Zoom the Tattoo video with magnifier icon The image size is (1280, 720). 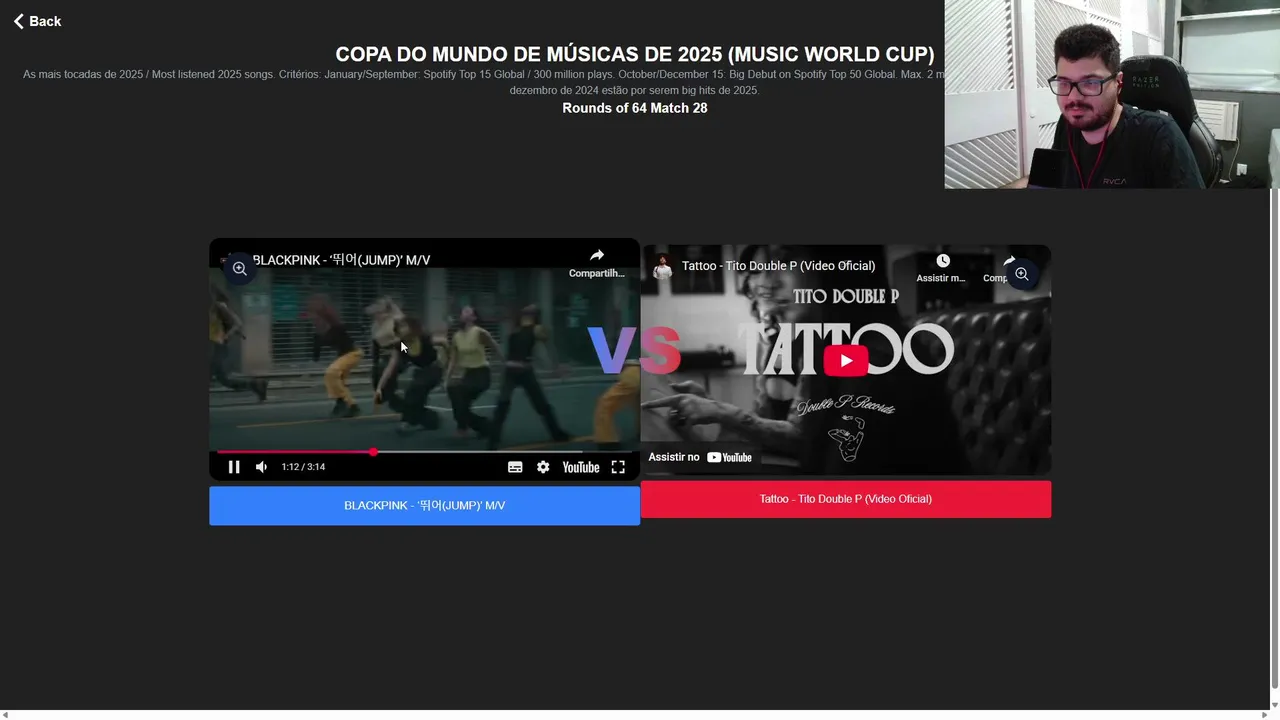point(1021,274)
